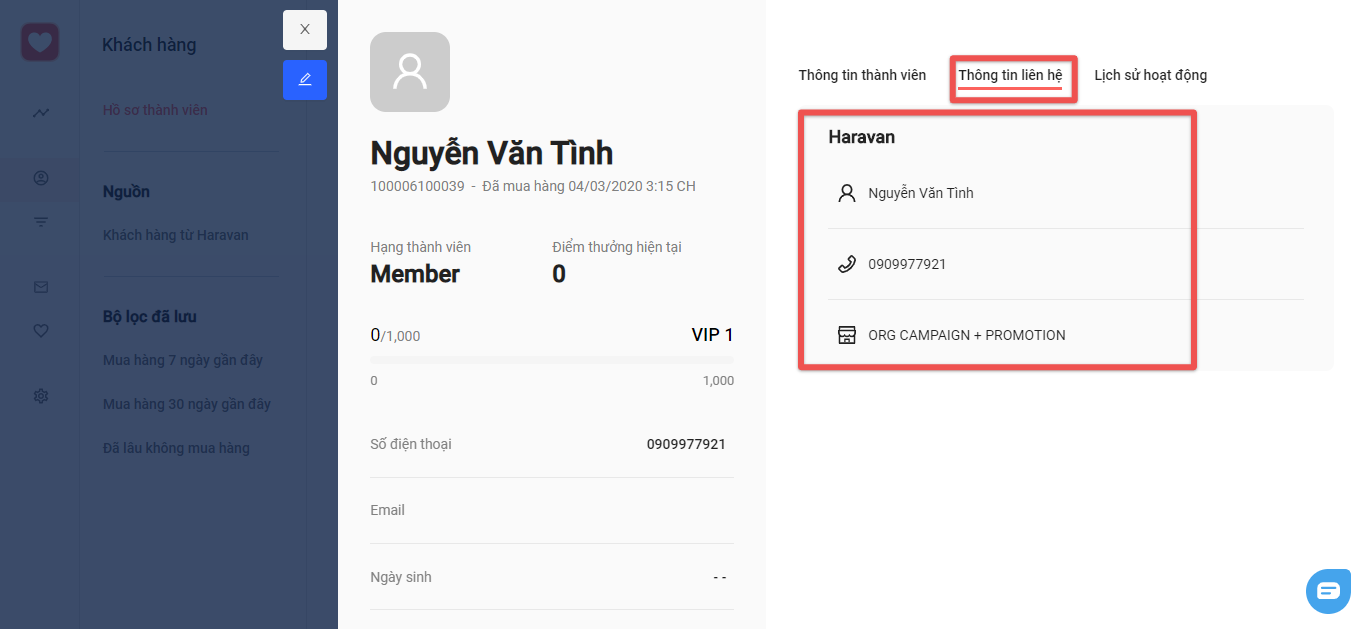Select the Thông tin liên hệ tab
The height and width of the screenshot is (629, 1366).
(x=1010, y=75)
